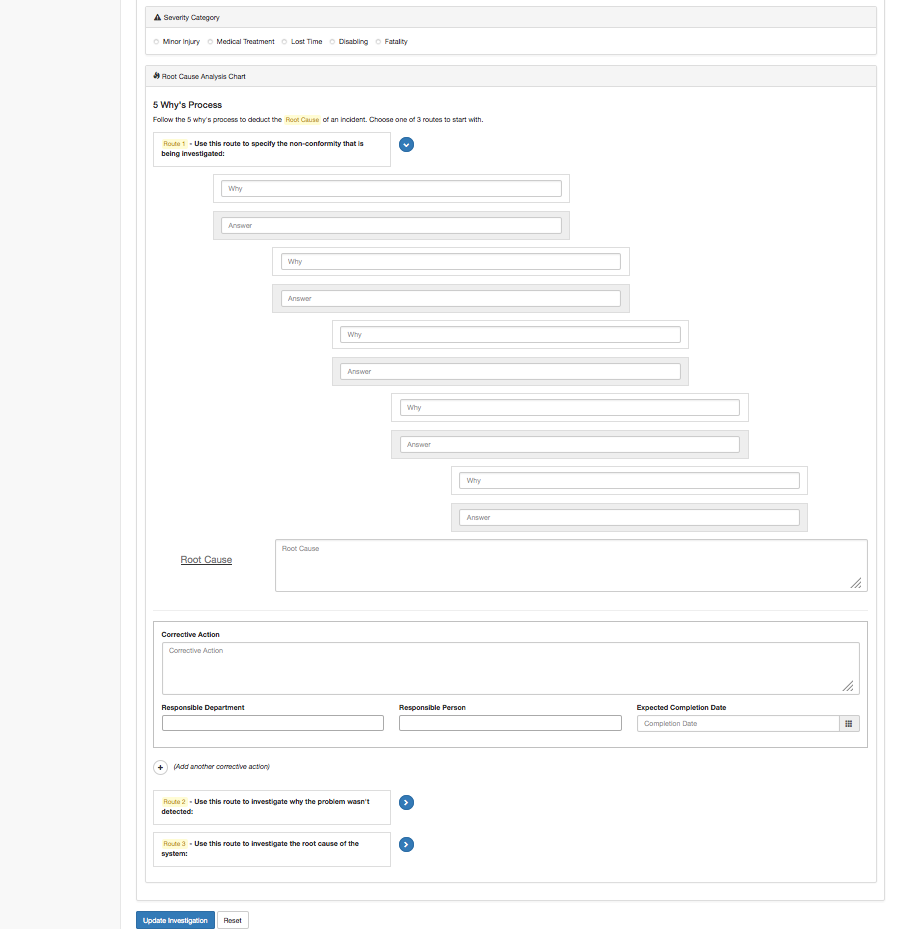Select the Disabling severity radio button
The width and height of the screenshot is (900, 929).
coord(332,42)
